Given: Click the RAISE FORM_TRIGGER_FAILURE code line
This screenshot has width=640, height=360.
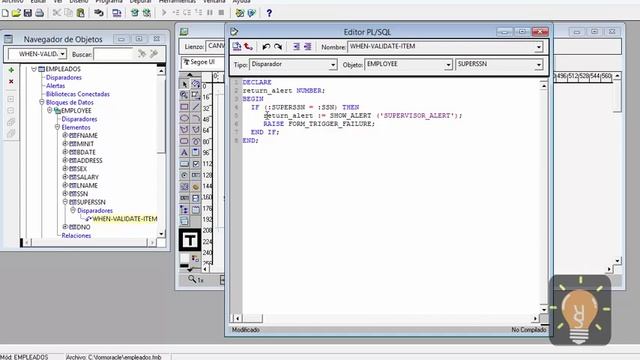Looking at the screenshot, I should coord(319,124).
